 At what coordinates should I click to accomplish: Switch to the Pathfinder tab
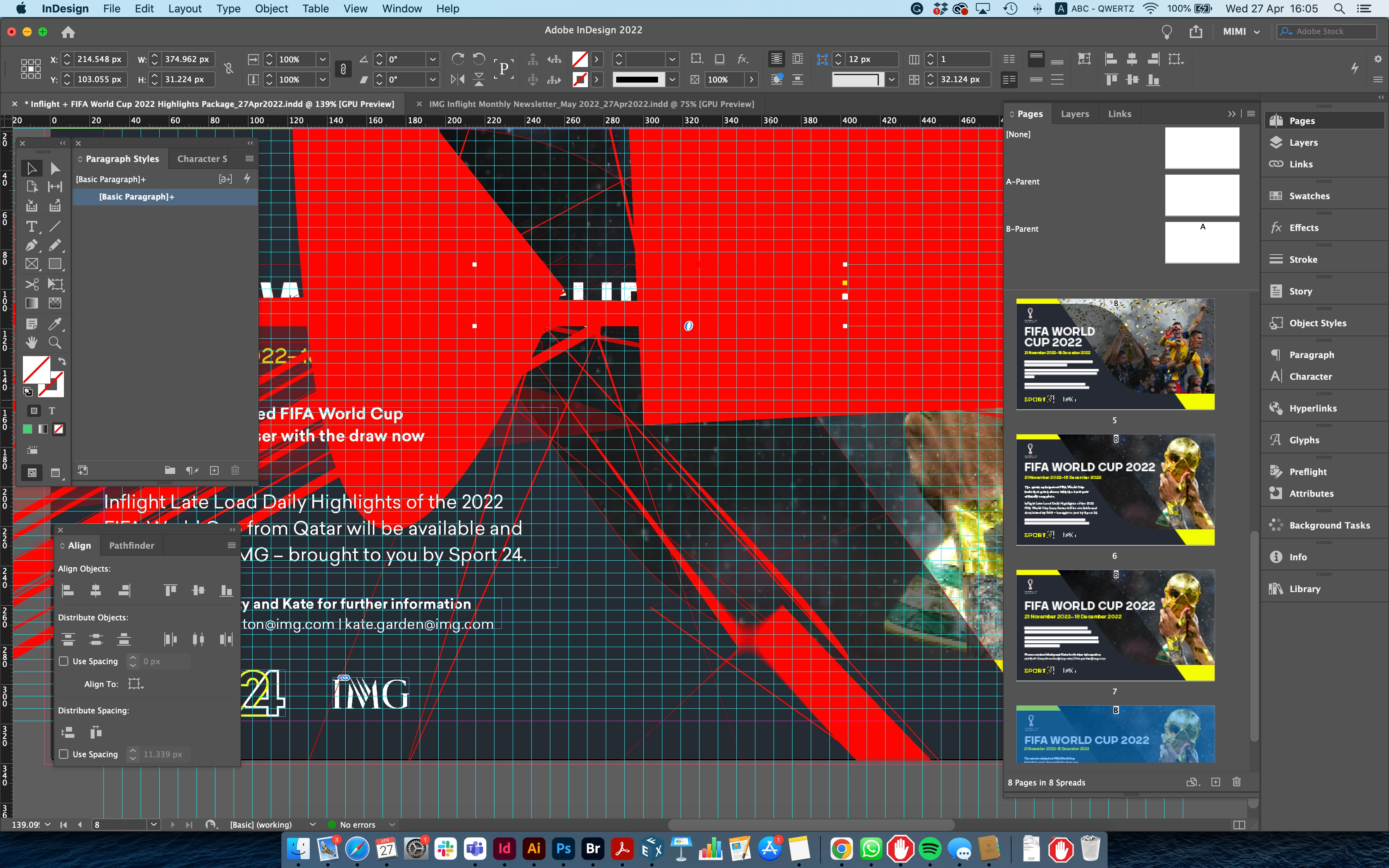(x=131, y=545)
